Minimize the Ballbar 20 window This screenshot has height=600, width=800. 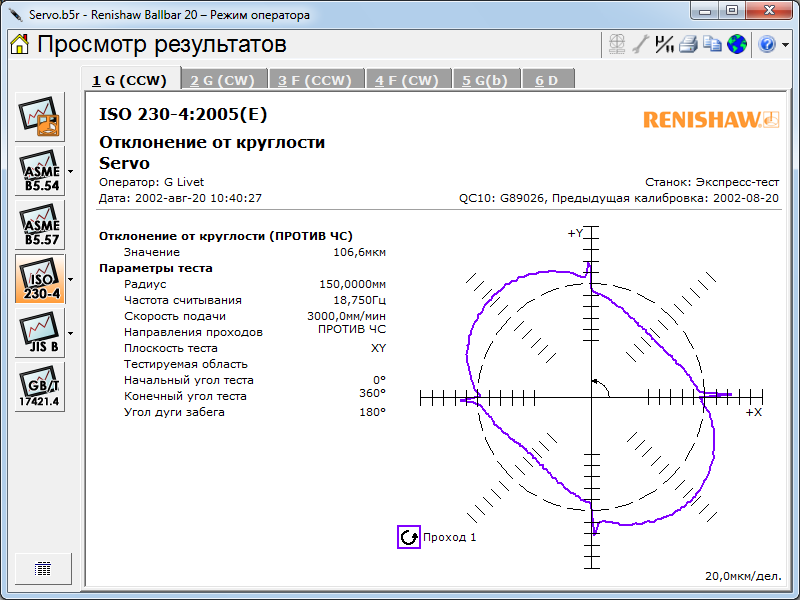706,11
